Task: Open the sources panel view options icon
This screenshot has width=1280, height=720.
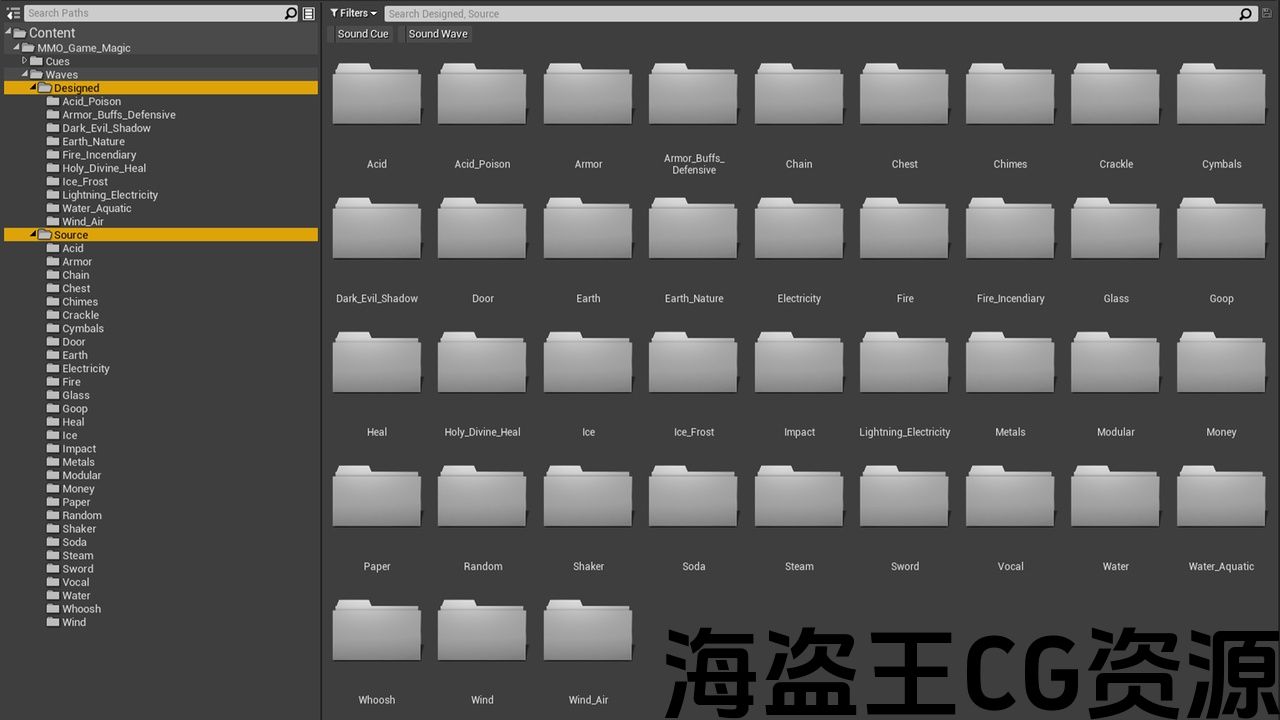Action: tap(308, 13)
